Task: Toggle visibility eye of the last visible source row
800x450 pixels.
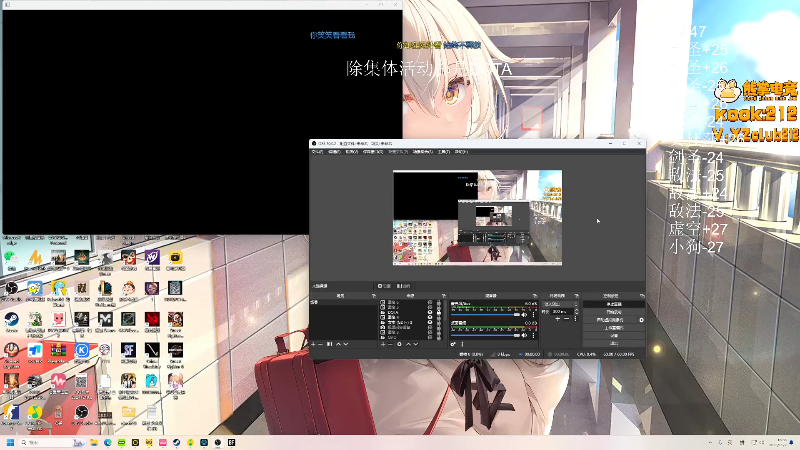Action: [430, 338]
